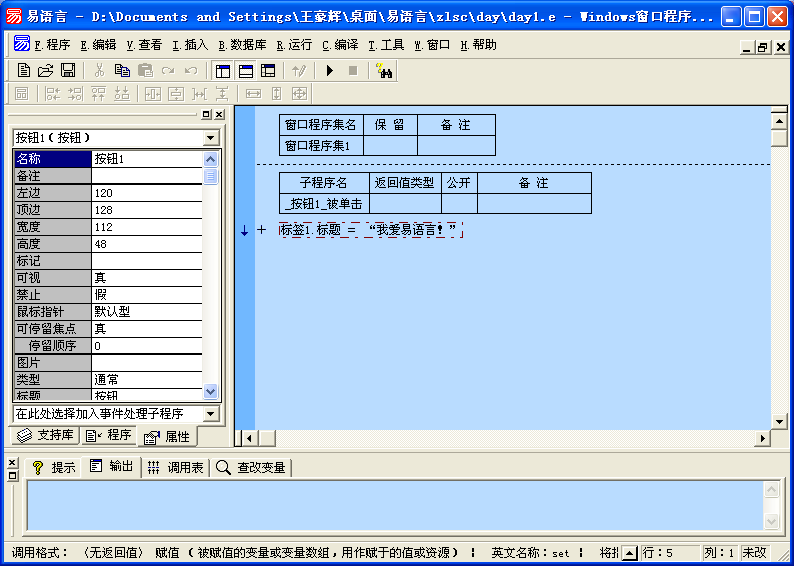Close the properties side panel
This screenshot has height=566, width=794.
[220, 115]
